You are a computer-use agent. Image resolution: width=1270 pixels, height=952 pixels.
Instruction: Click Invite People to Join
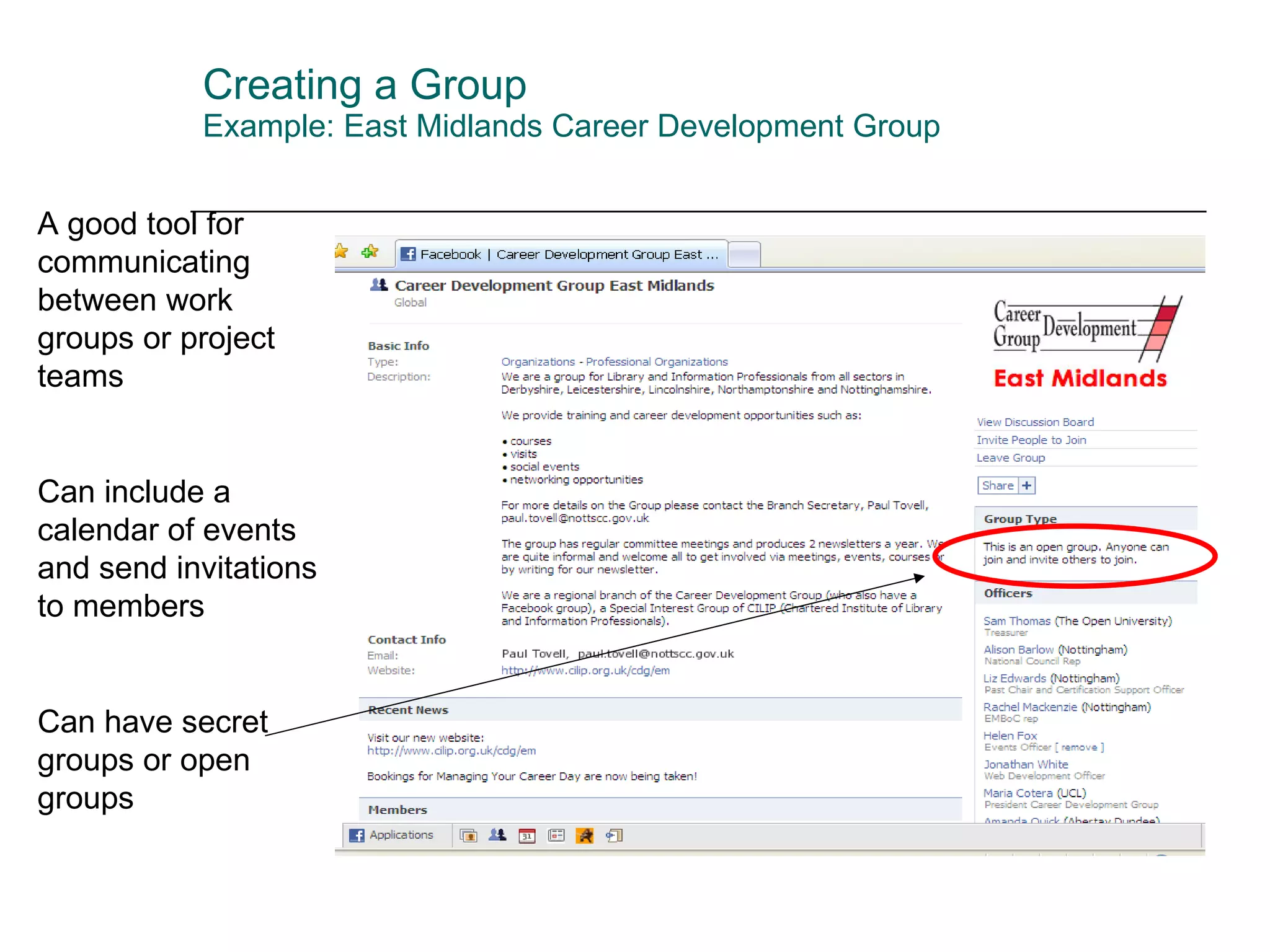[x=1031, y=440]
